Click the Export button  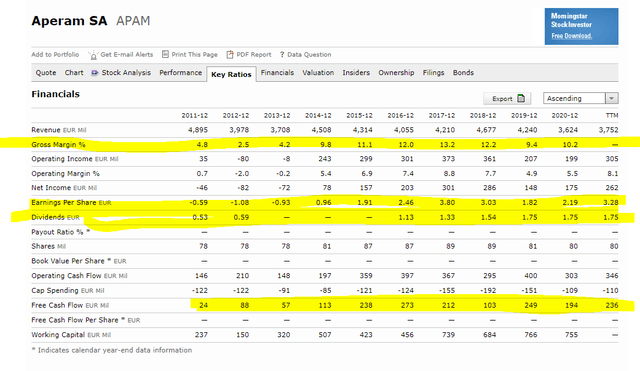[x=507, y=98]
